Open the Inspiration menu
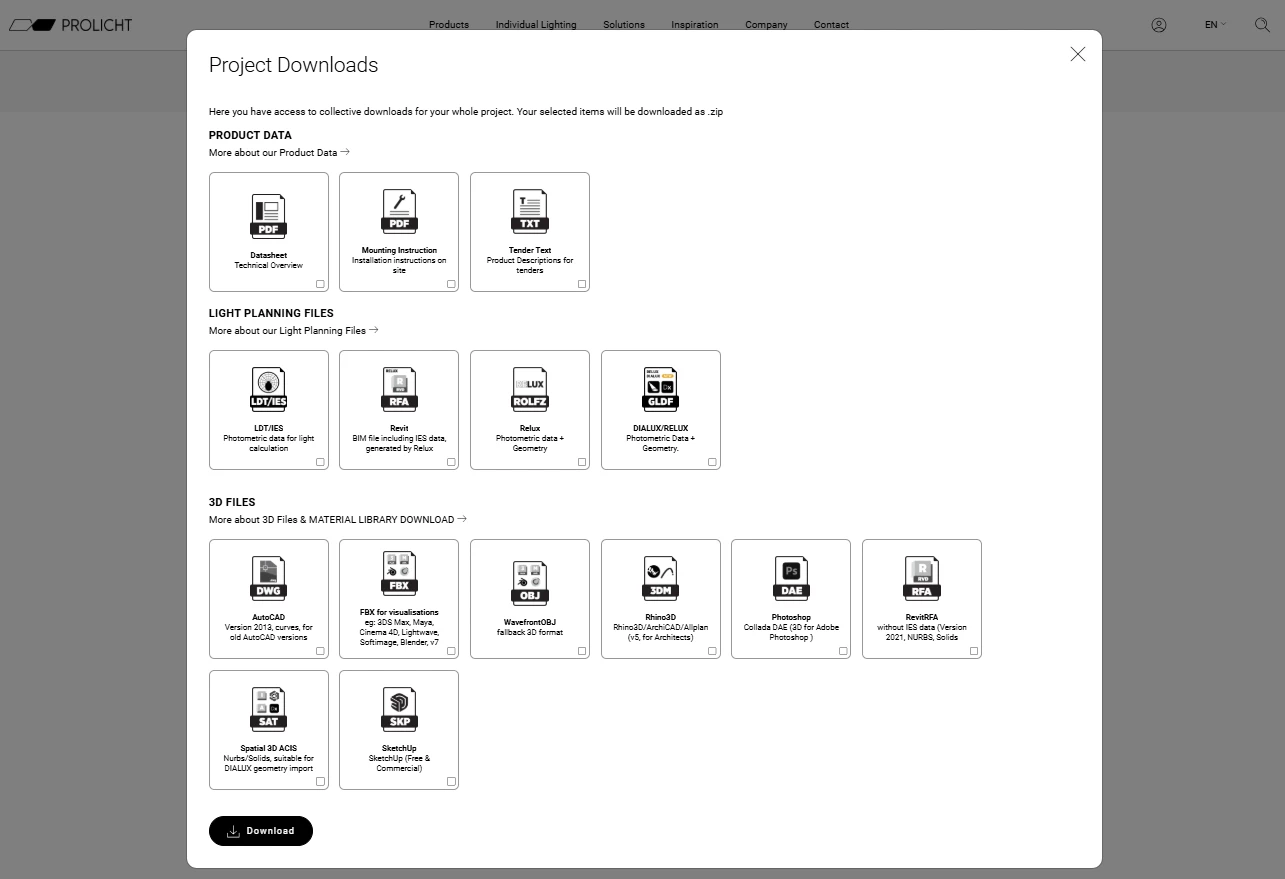1285x879 pixels. pos(694,24)
